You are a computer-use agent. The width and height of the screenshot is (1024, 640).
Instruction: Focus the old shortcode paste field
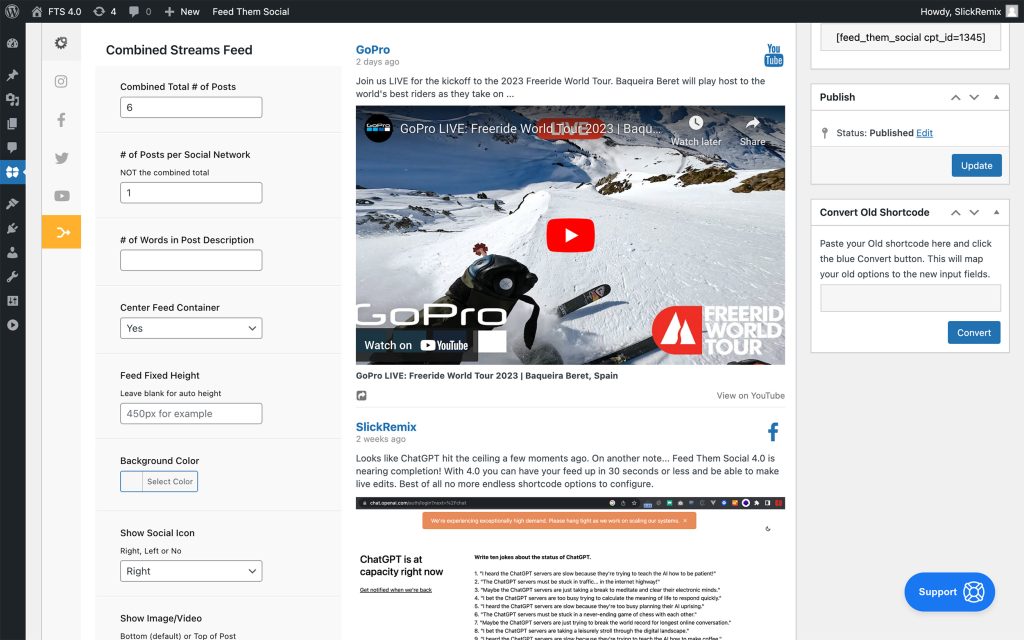pyautogui.click(x=910, y=298)
